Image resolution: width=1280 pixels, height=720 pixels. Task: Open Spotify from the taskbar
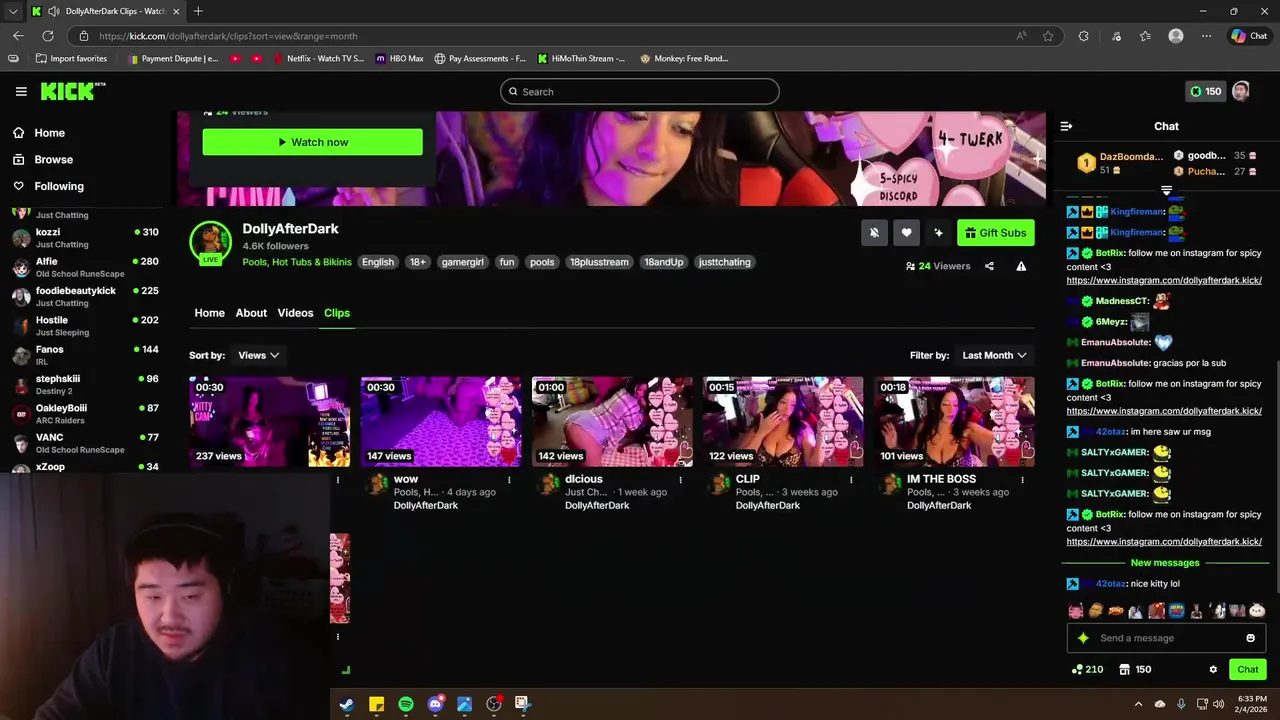tap(406, 704)
